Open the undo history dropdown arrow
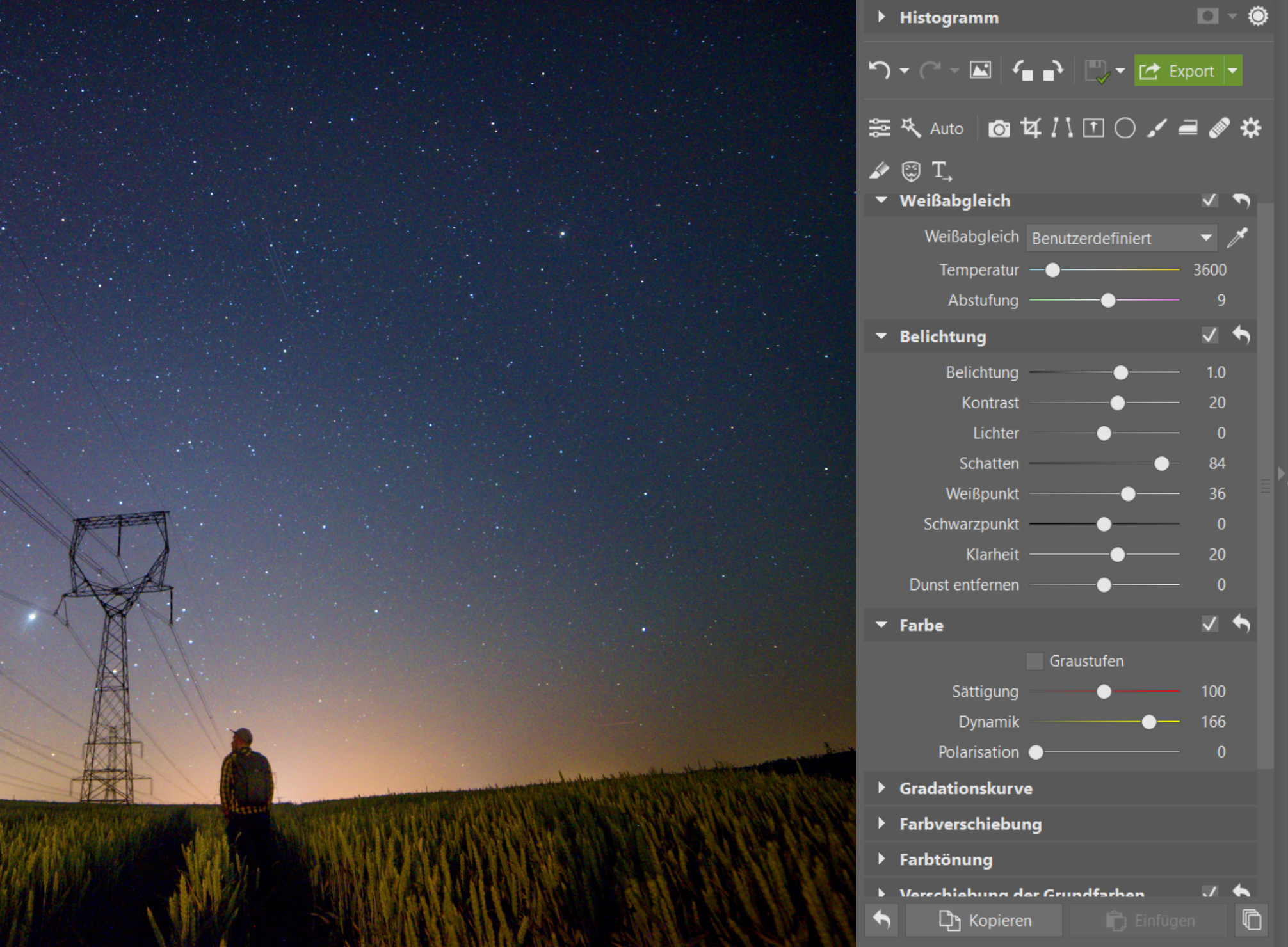Image resolution: width=1288 pixels, height=947 pixels. coord(904,70)
